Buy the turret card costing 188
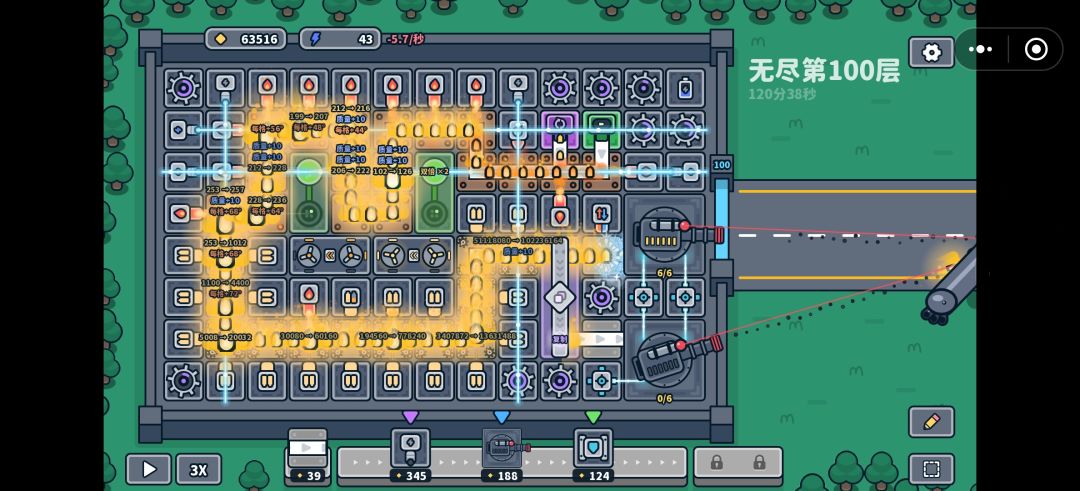This screenshot has width=1080, height=491. 502,455
